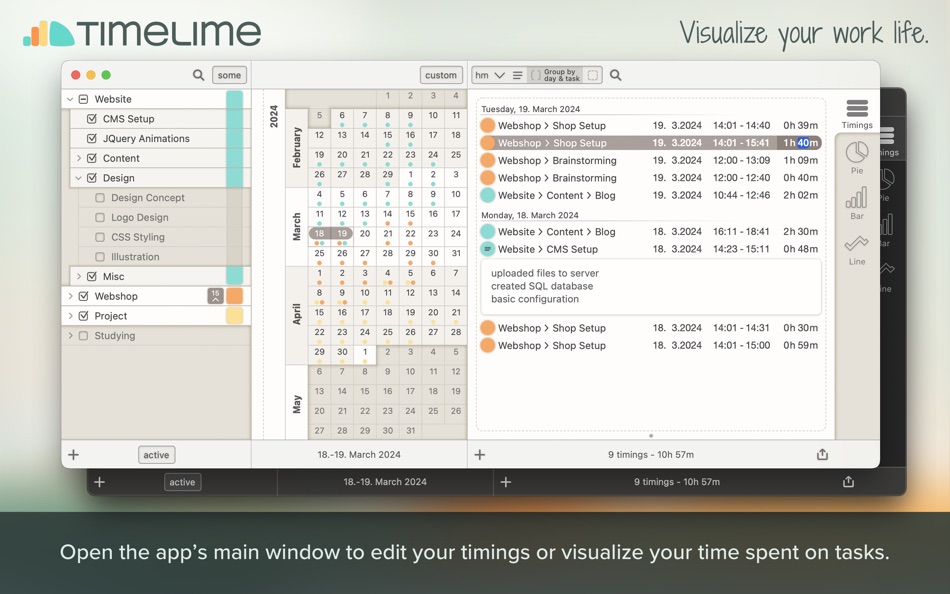Image resolution: width=950 pixels, height=594 pixels.
Task: Click the 'Tuesday, 19. March 2024' day header
Action: point(531,109)
